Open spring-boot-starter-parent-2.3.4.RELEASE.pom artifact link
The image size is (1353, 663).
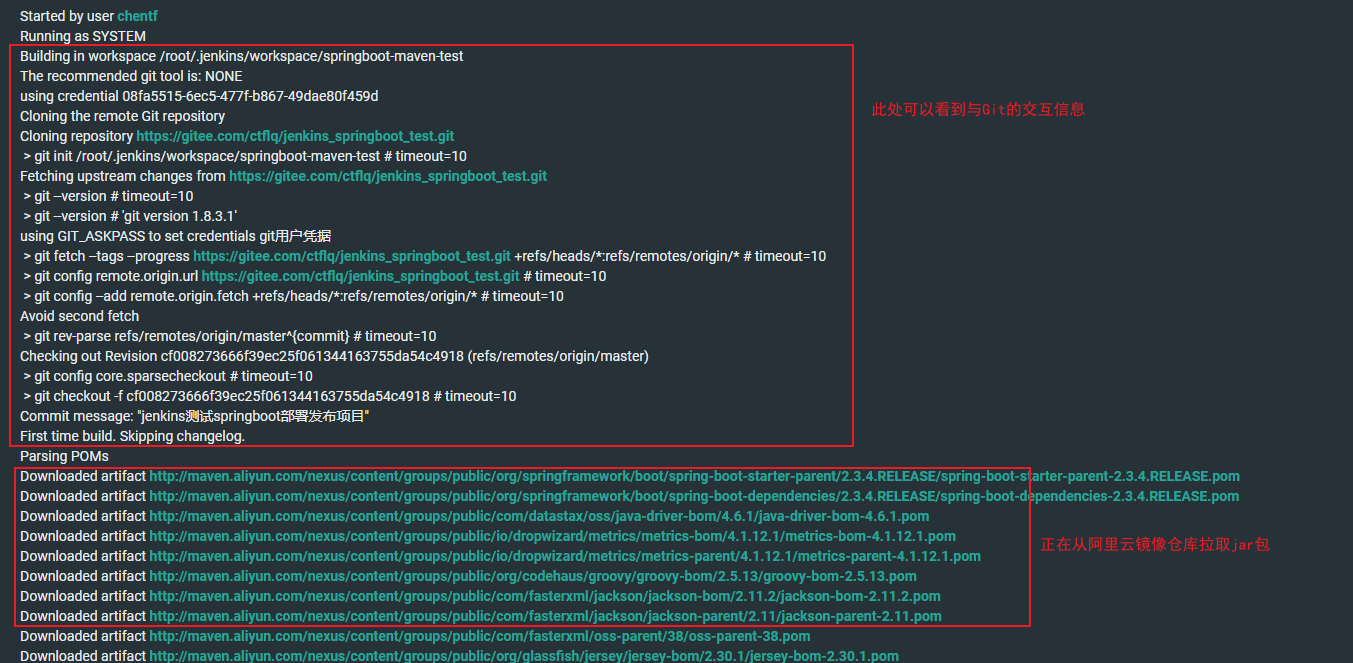coord(694,476)
